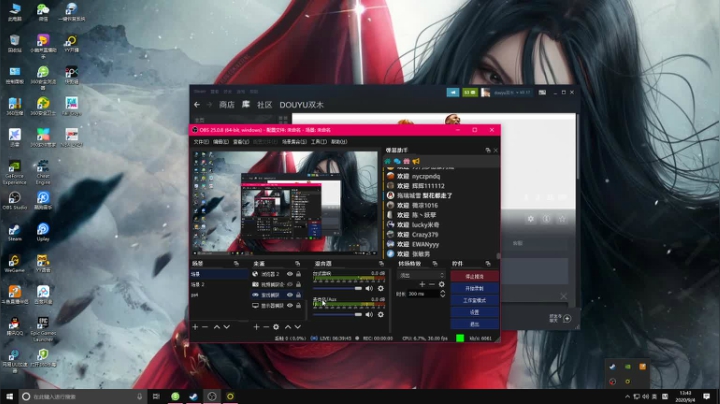Open Mic/Aux channel settings gear

point(381,314)
